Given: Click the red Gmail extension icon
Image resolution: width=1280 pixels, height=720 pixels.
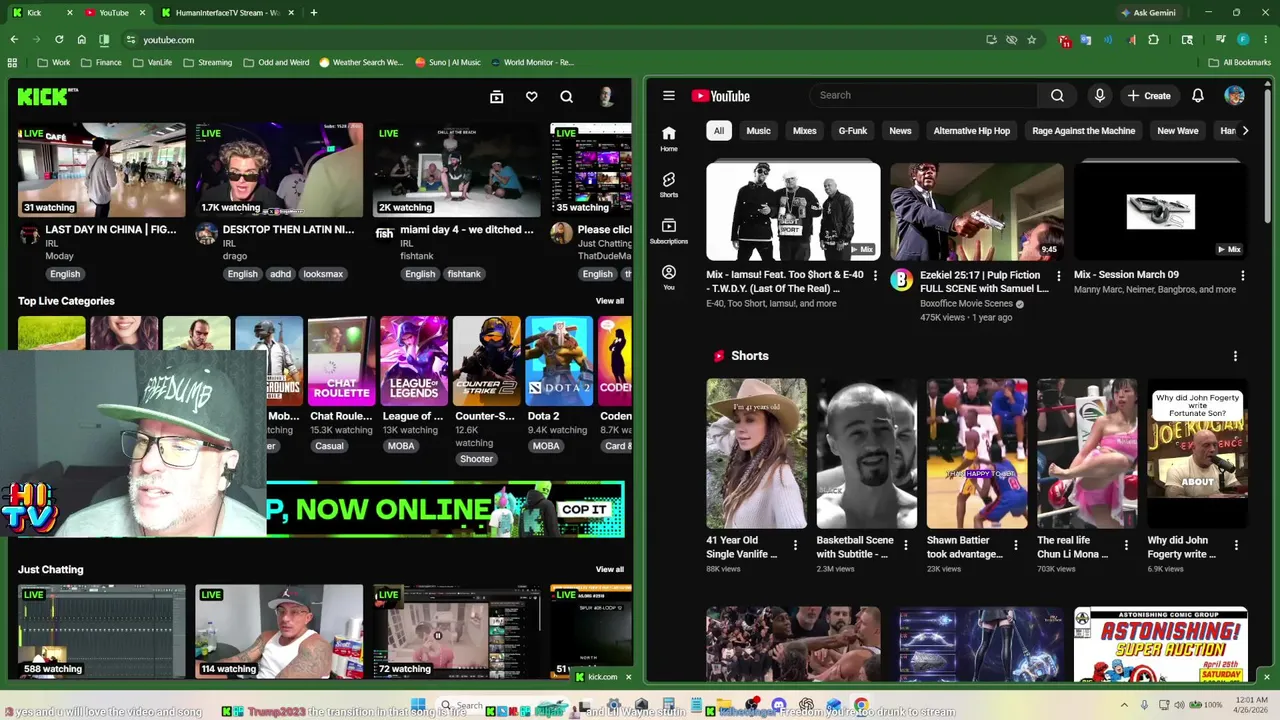Looking at the screenshot, I should coord(1065,40).
